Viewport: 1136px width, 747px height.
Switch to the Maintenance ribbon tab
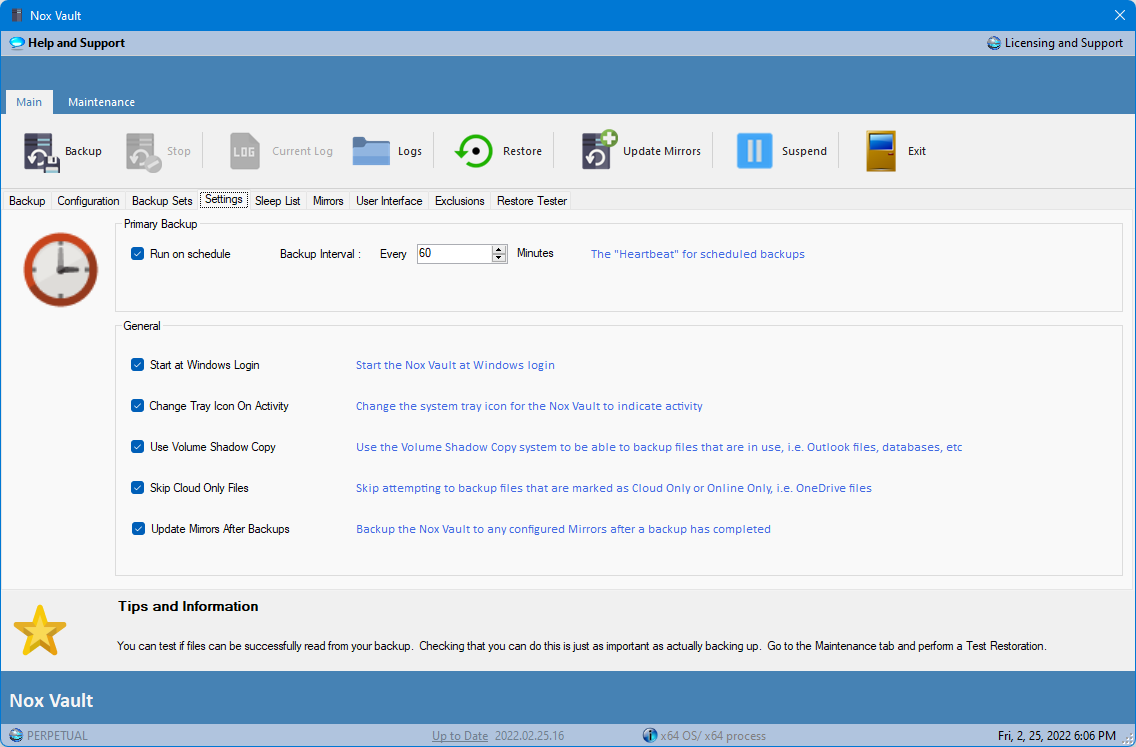pyautogui.click(x=101, y=102)
